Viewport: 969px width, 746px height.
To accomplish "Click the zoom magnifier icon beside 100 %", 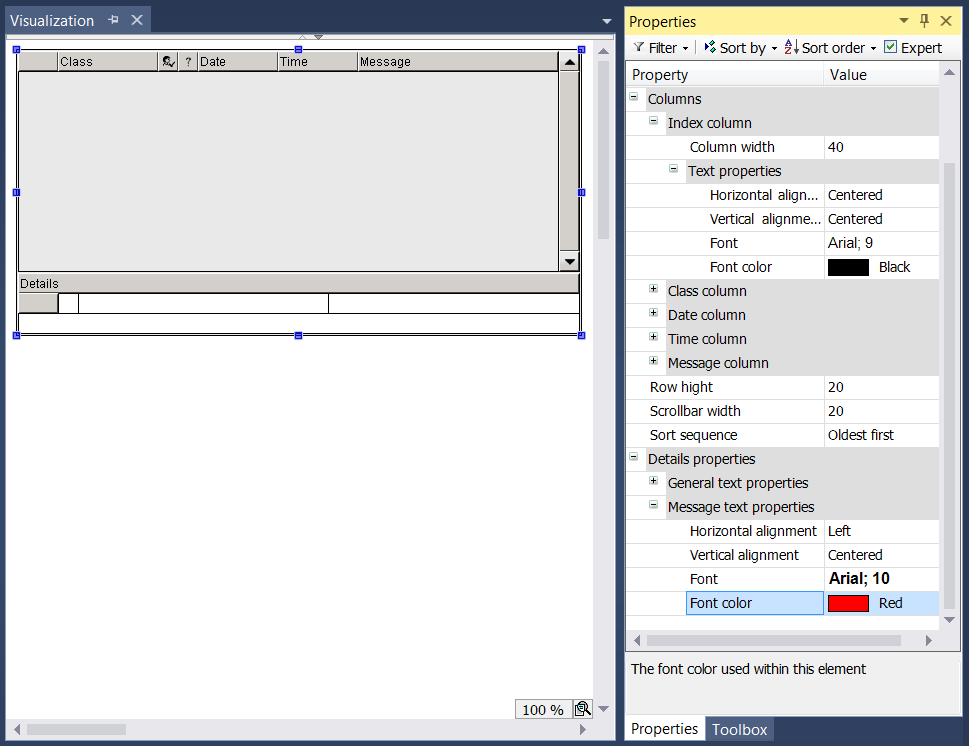I will coord(582,709).
